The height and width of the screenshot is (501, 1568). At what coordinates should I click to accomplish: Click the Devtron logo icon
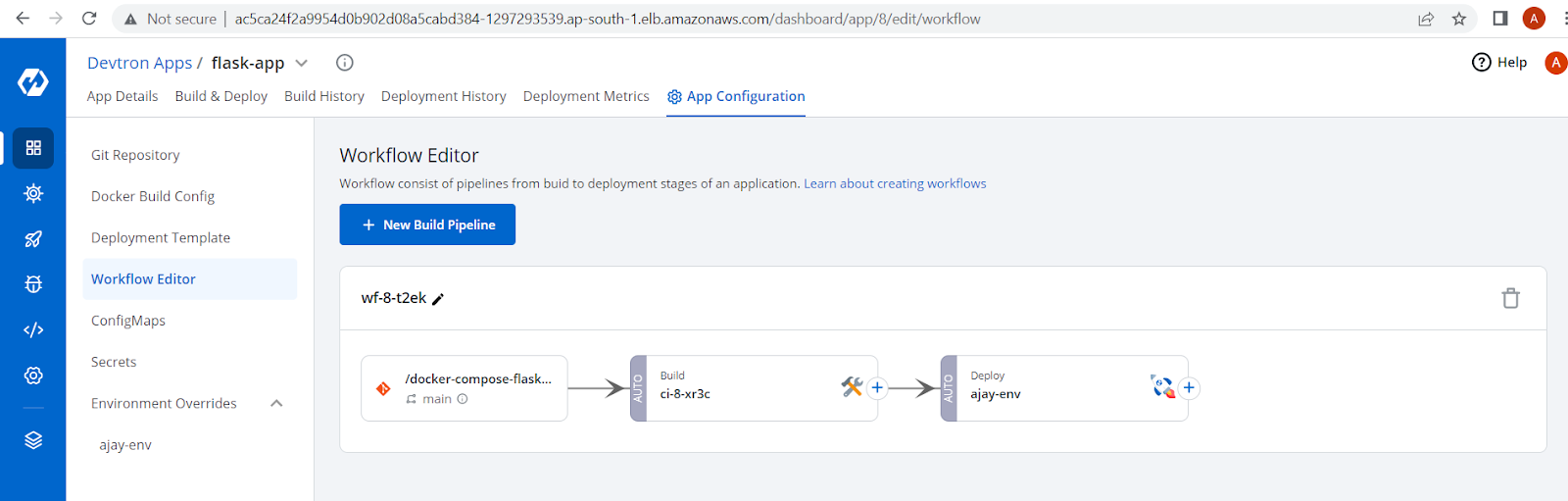pyautogui.click(x=33, y=82)
